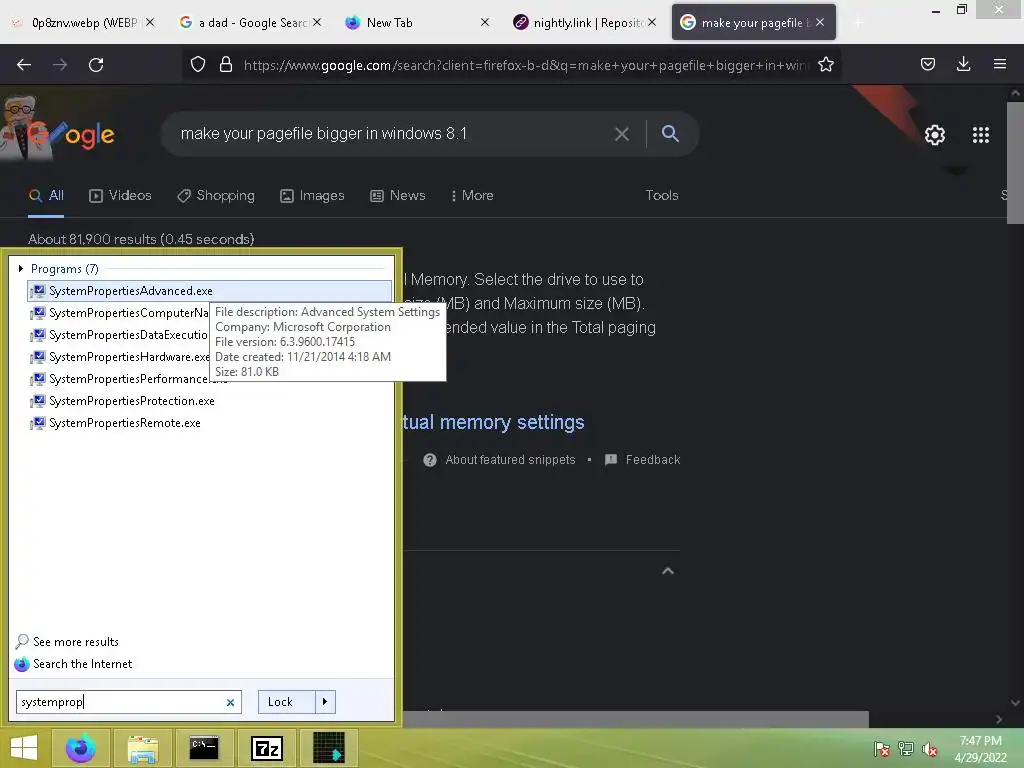Launch SystemPropertiesProtection.exe

122,401
